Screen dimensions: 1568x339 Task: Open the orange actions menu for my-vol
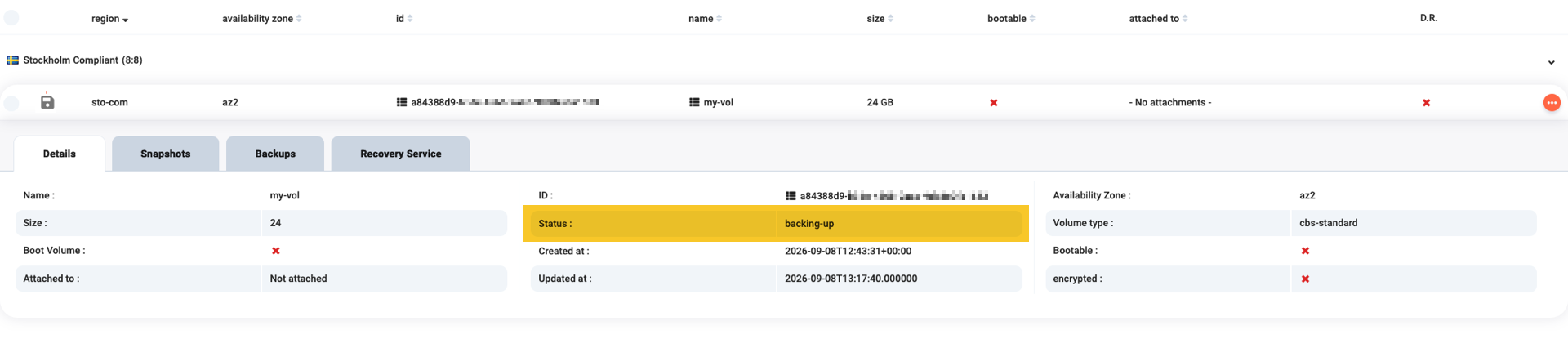click(x=1552, y=102)
